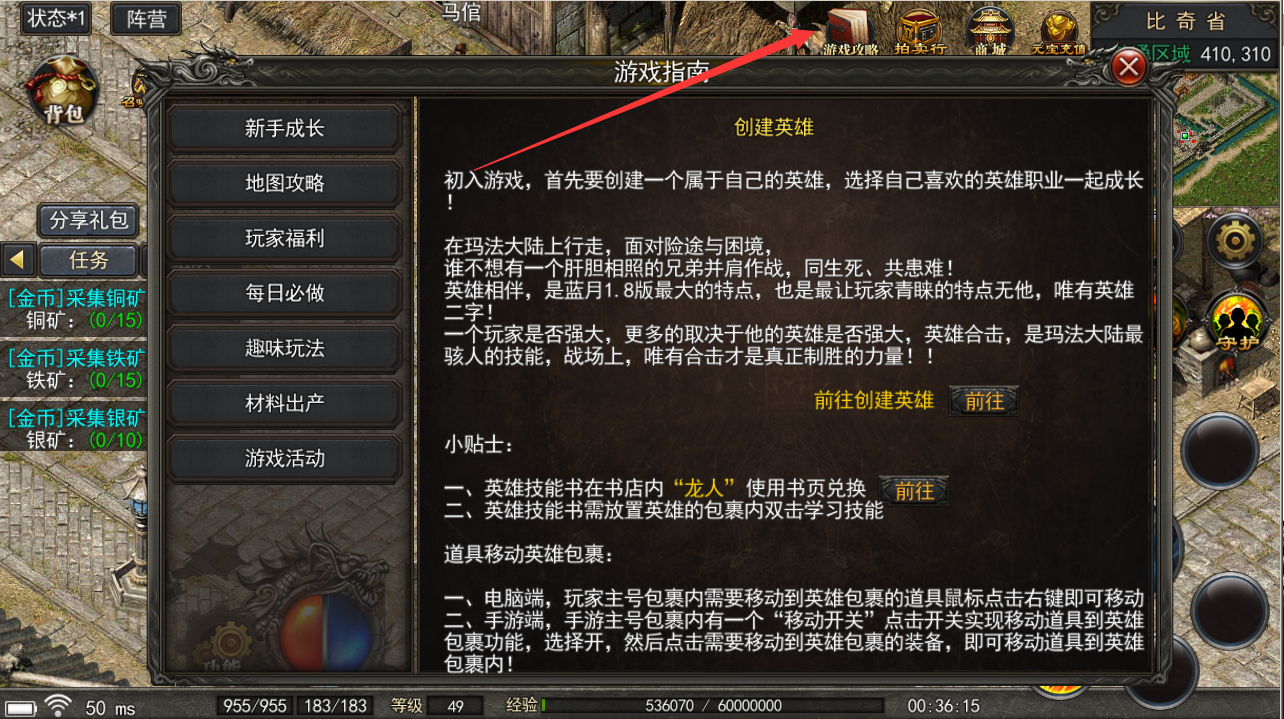Click 前往 button beside 龙人 exchange tip
Image resolution: width=1284 pixels, height=719 pixels.
pos(914,490)
